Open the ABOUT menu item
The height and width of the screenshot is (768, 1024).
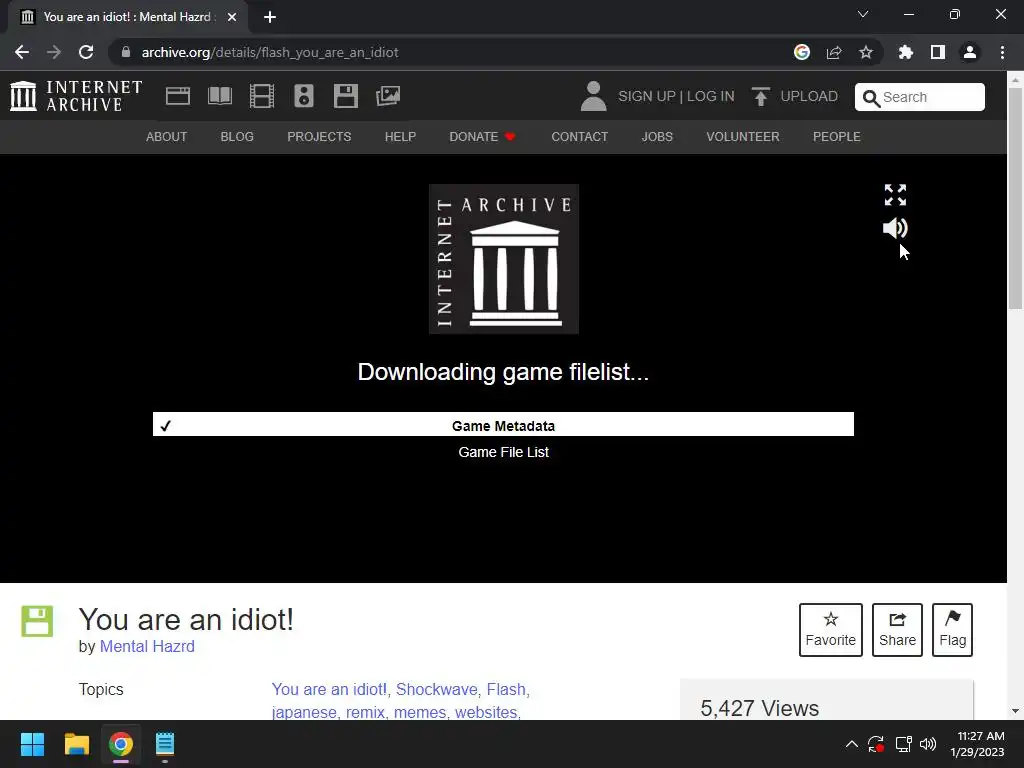pos(167,136)
